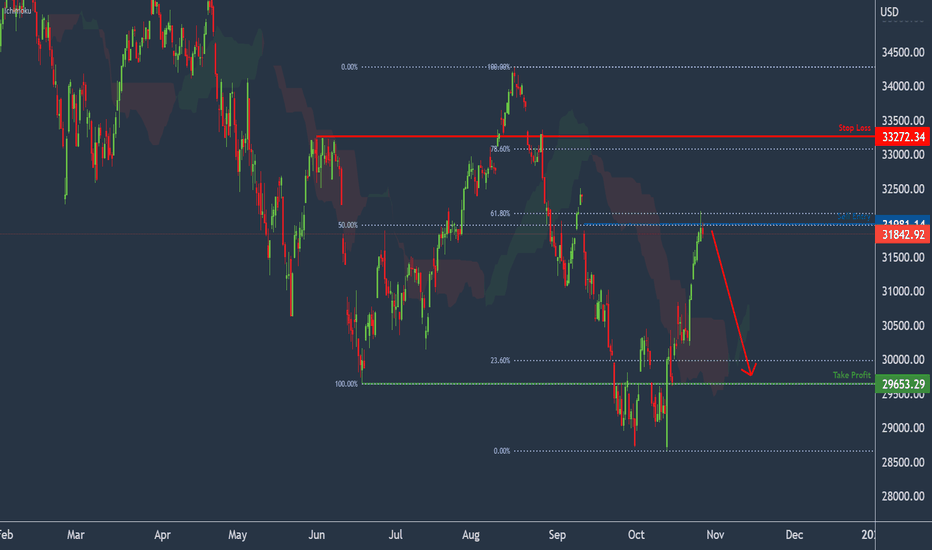Select the Take Profit line label
The width and height of the screenshot is (932, 550).
tap(851, 375)
